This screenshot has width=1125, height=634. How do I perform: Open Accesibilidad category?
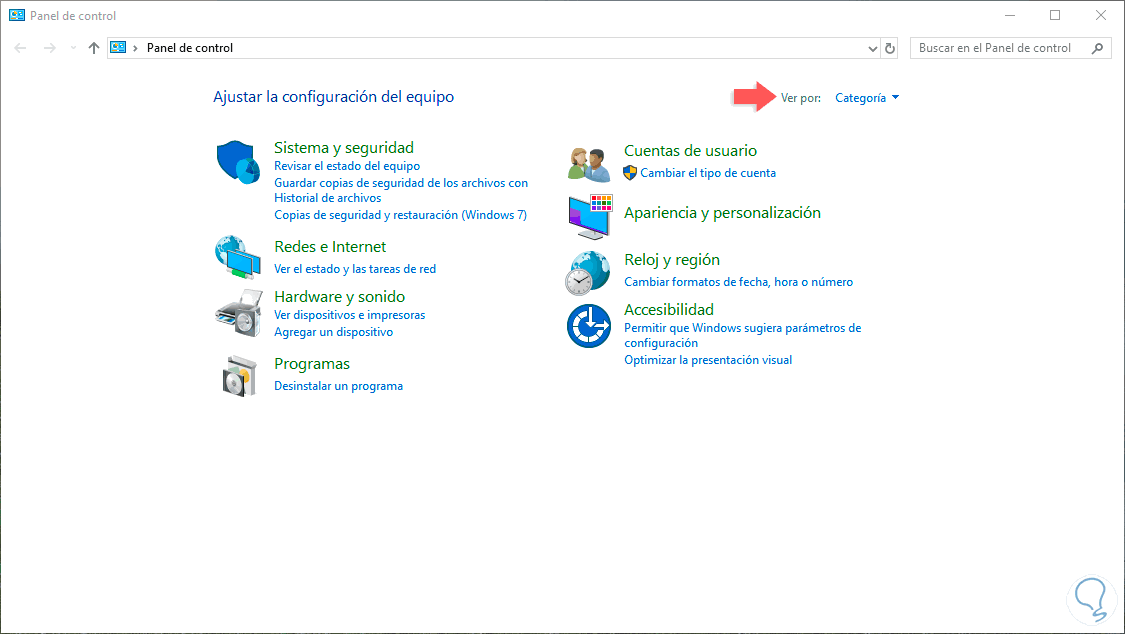(x=669, y=310)
